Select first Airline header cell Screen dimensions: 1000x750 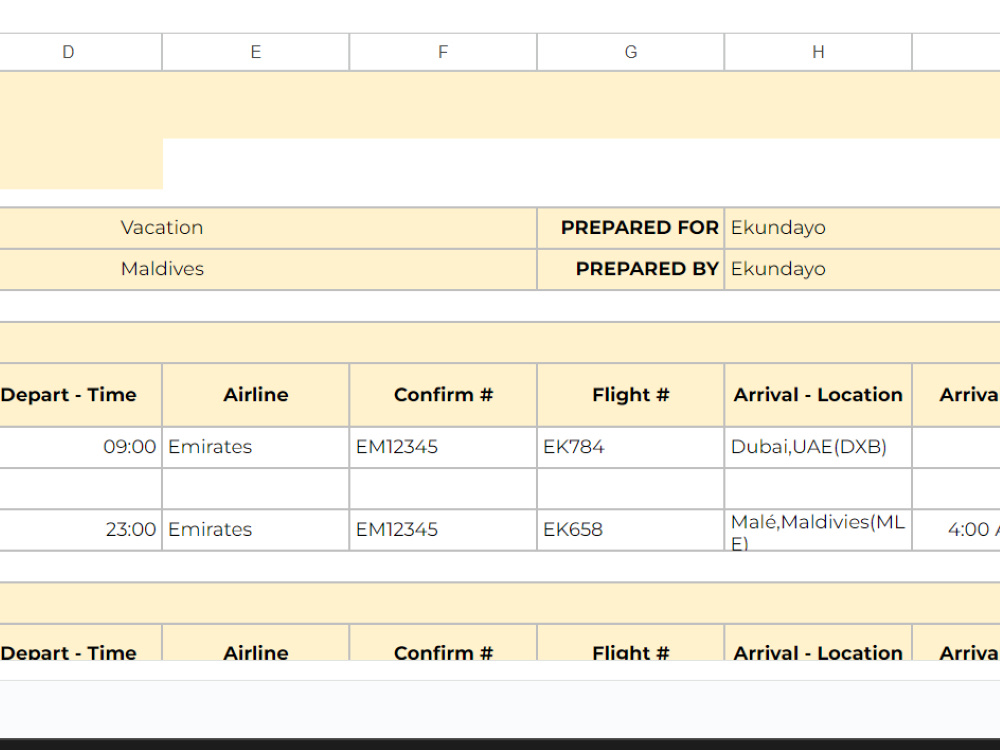pyautogui.click(x=256, y=395)
